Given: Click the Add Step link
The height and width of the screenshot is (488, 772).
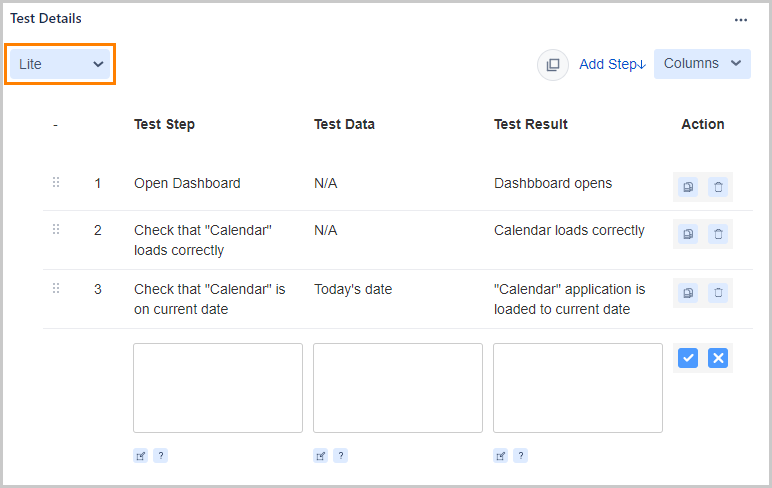Looking at the screenshot, I should [612, 64].
